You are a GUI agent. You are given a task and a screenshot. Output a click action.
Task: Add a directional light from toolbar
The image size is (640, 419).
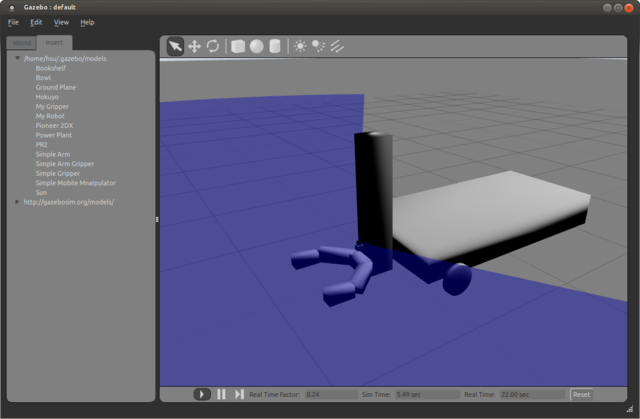pyautogui.click(x=337, y=46)
